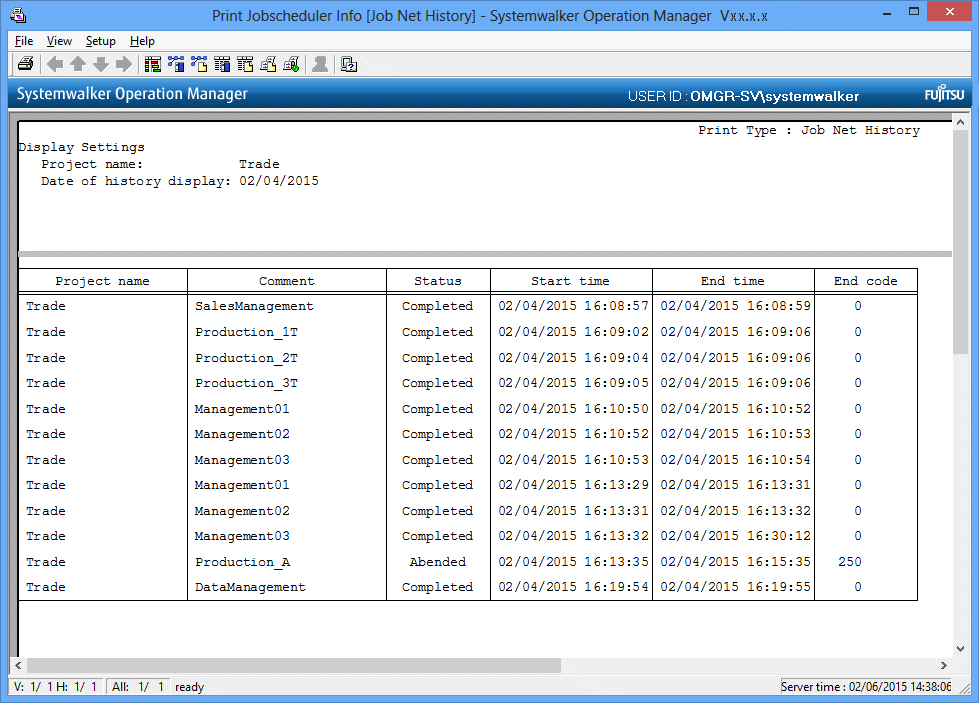
Task: Click the printer icon in the toolbar
Action: (x=26, y=65)
